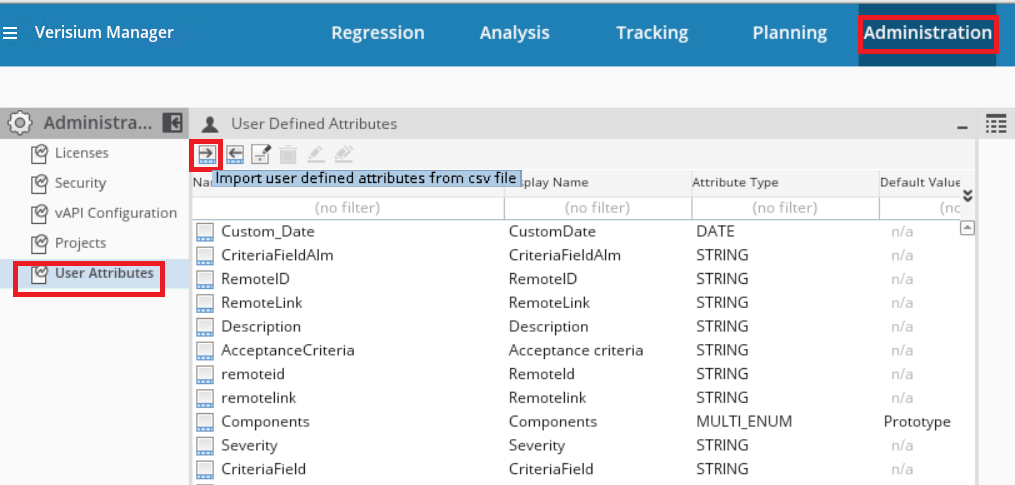Open Licenses in the Administration sidebar
The image size is (1015, 485).
pos(81,153)
